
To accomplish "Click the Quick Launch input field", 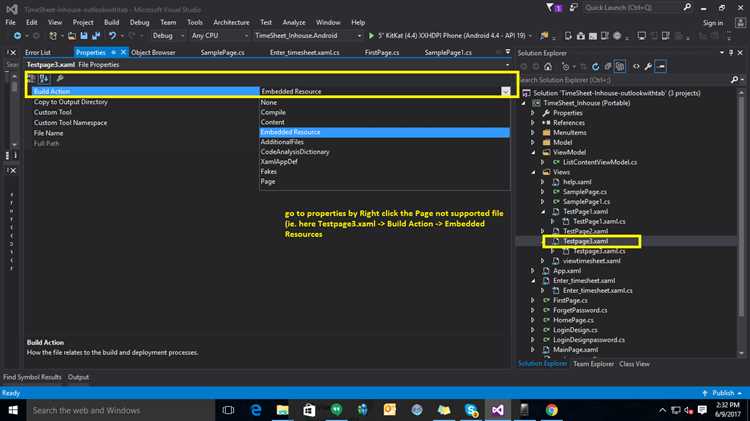I will point(631,8).
